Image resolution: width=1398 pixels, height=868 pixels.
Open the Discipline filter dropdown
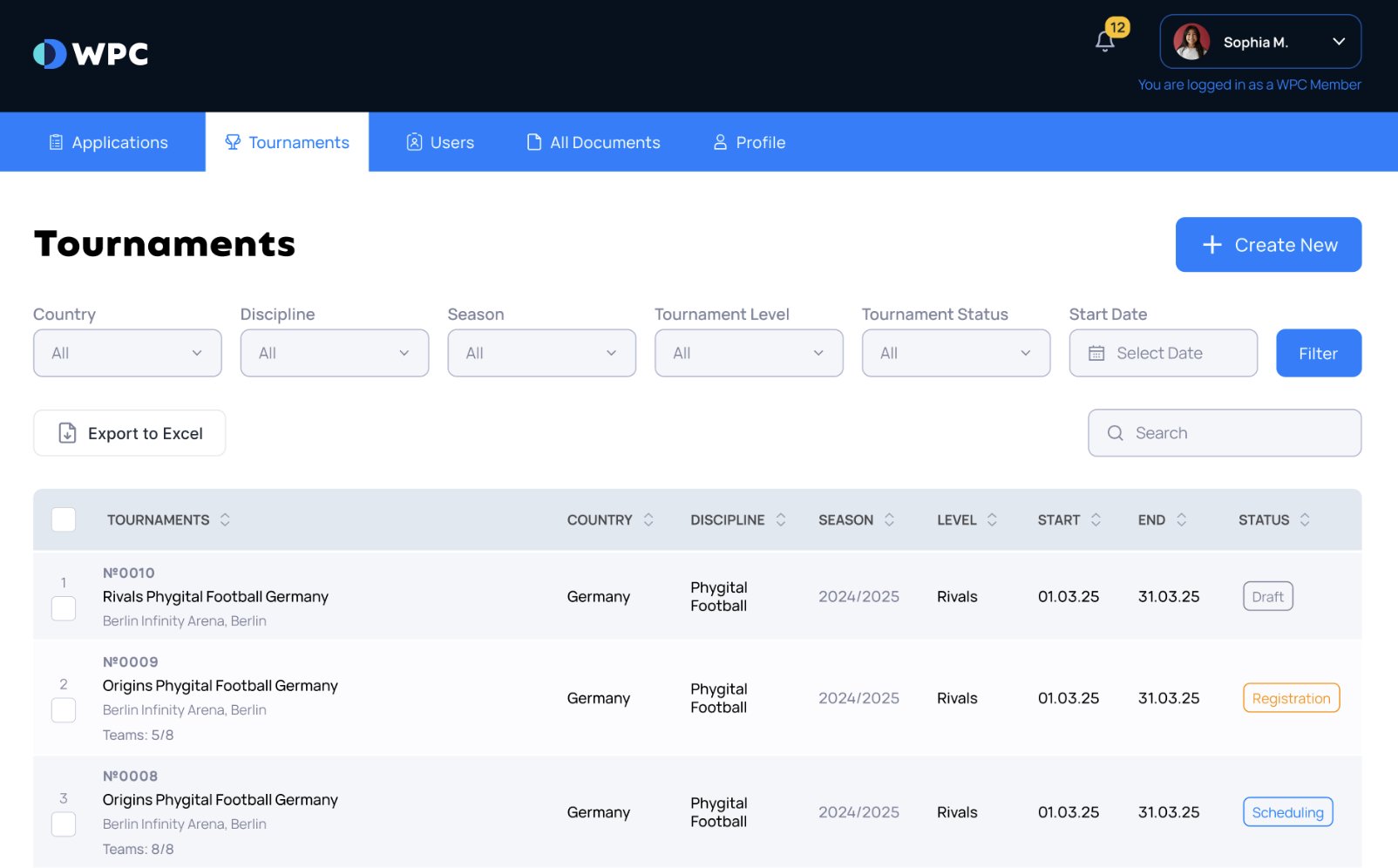335,353
